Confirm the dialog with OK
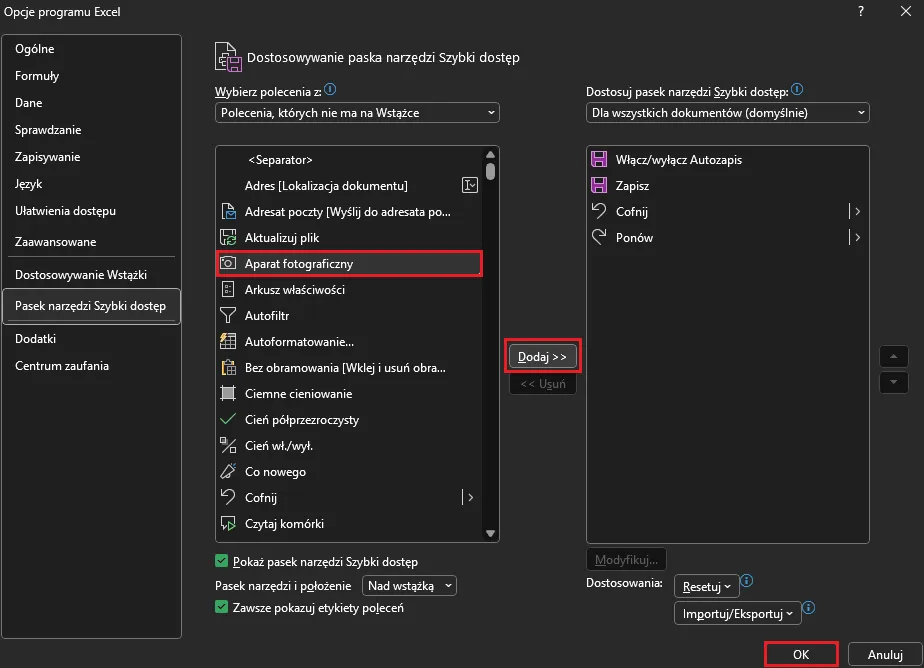This screenshot has height=668, width=924. click(x=801, y=654)
